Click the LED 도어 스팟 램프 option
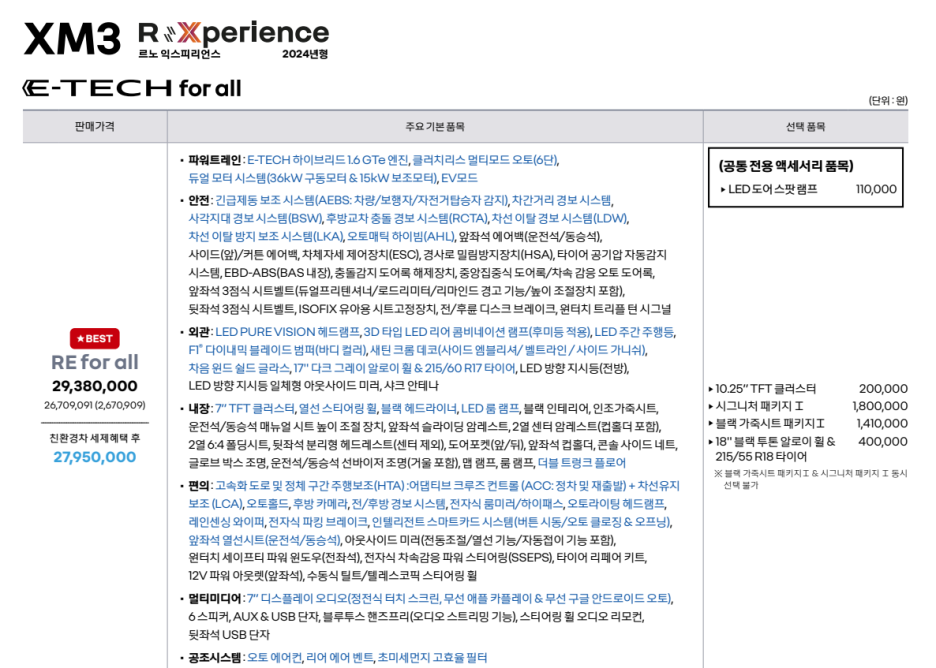936x668 pixels. [x=772, y=189]
